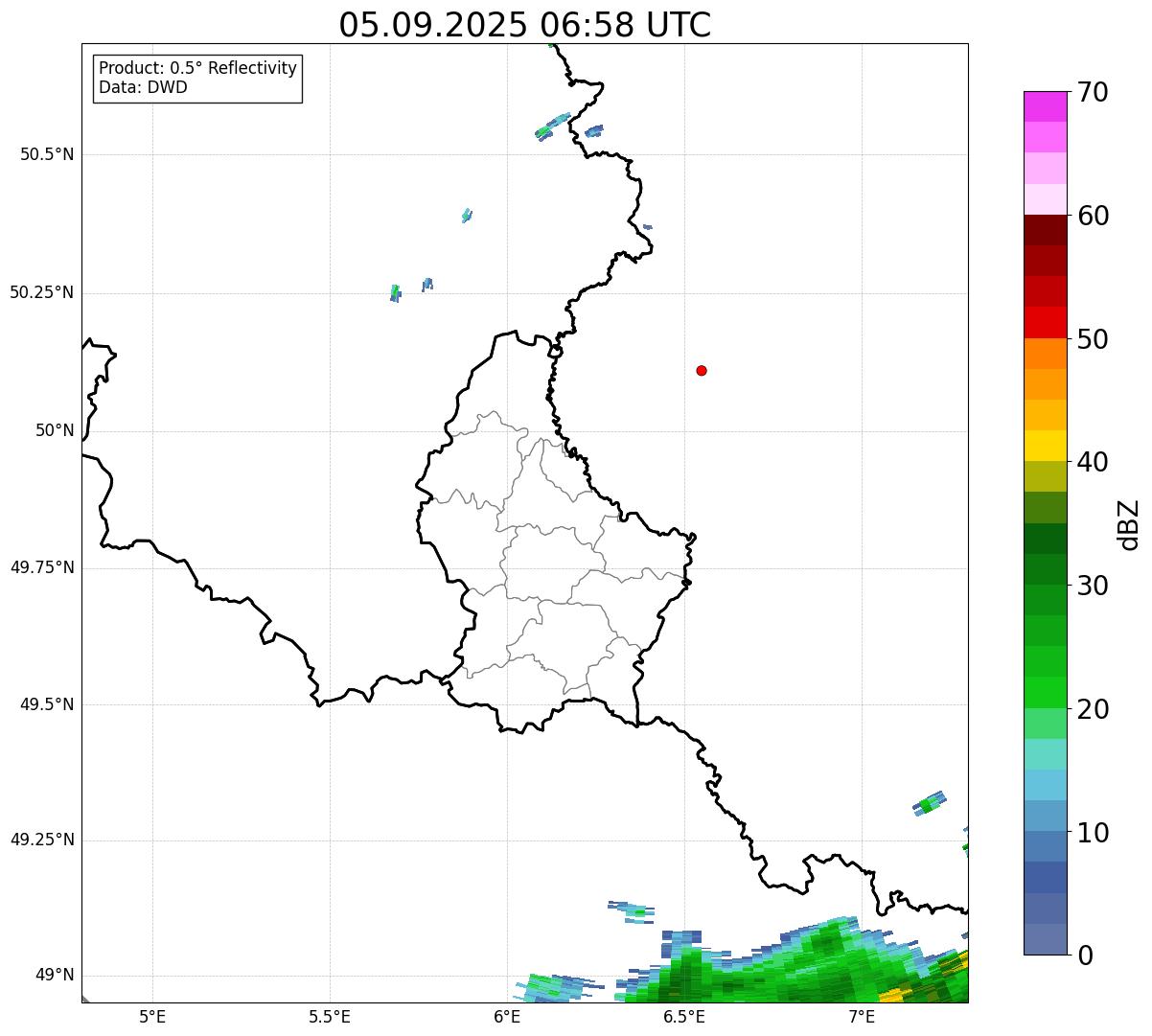Click the 49°N latitude label
1152x1036 pixels.
click(55, 976)
